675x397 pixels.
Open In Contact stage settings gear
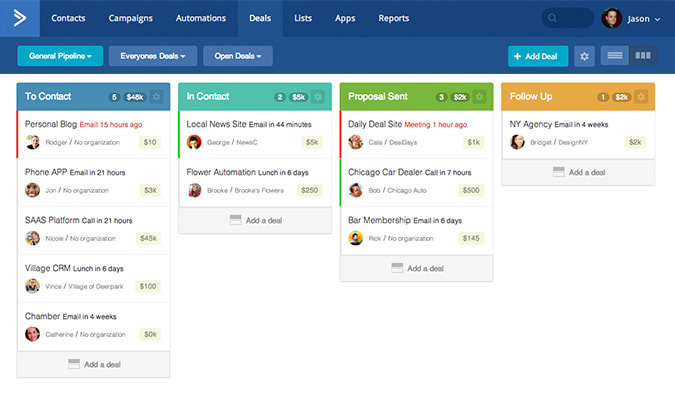[x=318, y=96]
